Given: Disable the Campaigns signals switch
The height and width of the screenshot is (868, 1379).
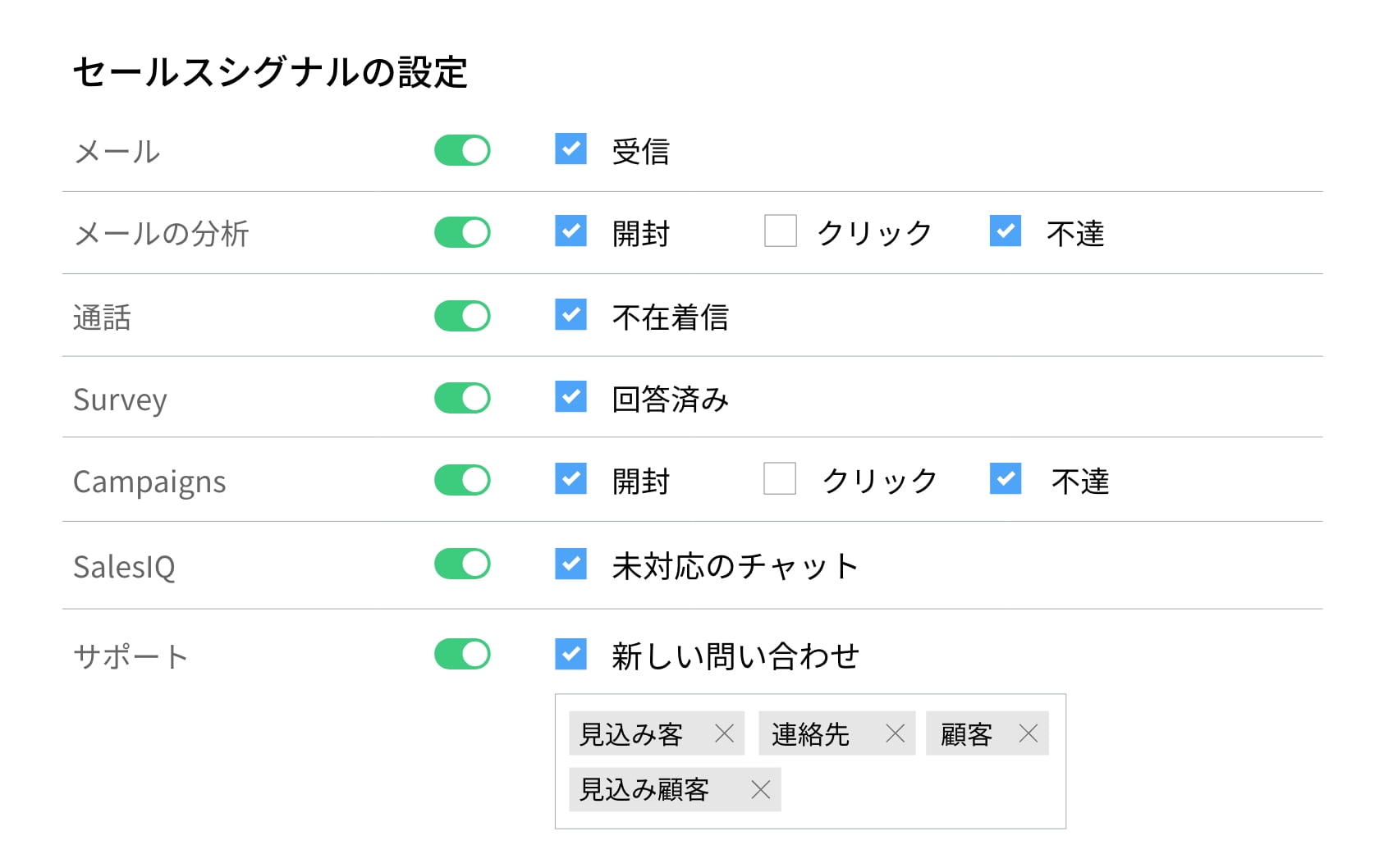Looking at the screenshot, I should pyautogui.click(x=462, y=480).
